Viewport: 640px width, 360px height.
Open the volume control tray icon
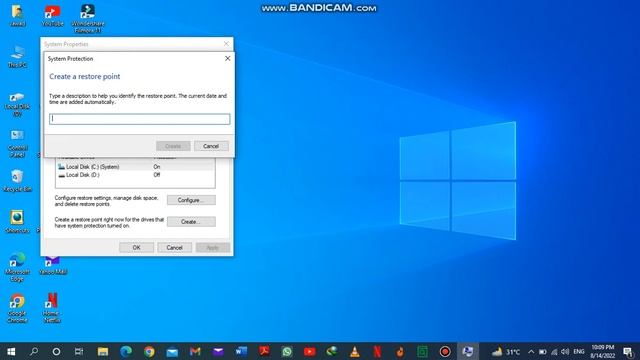[x=565, y=351]
